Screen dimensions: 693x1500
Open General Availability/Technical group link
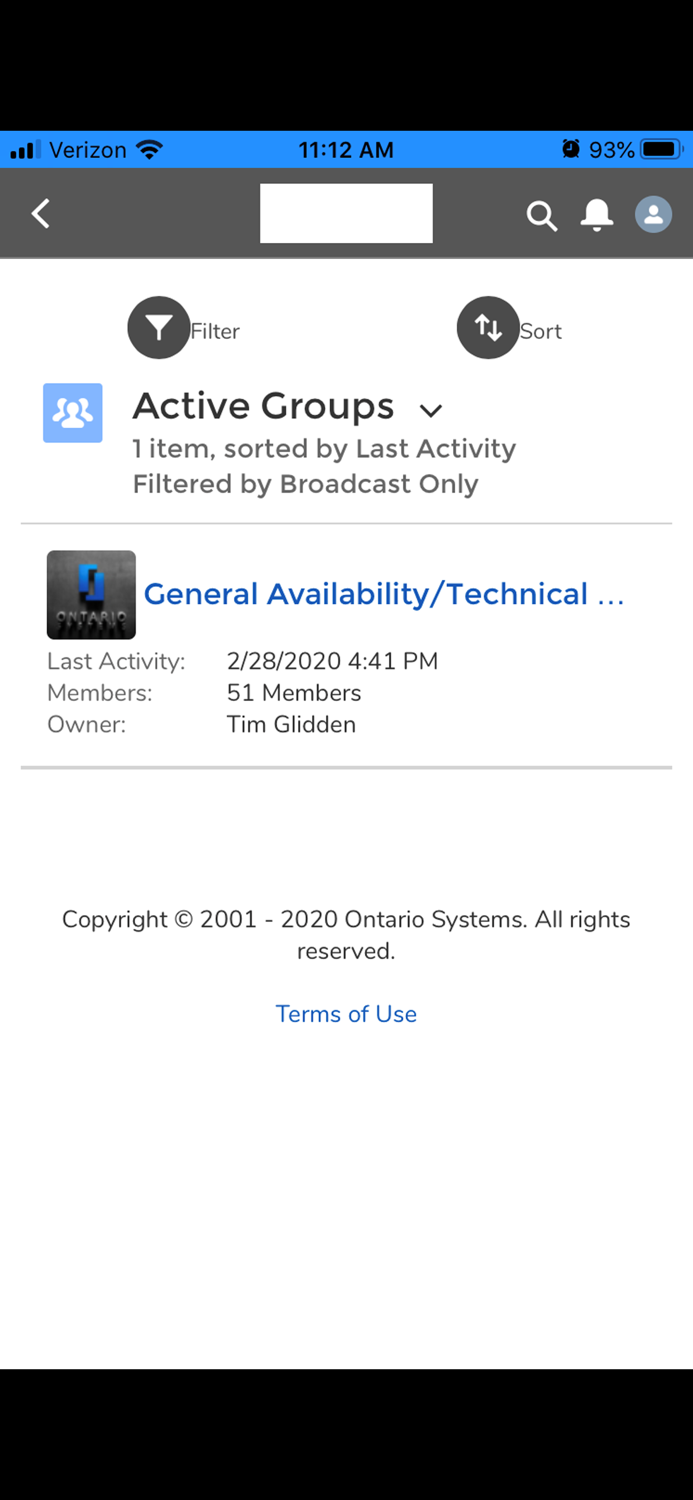pos(387,593)
